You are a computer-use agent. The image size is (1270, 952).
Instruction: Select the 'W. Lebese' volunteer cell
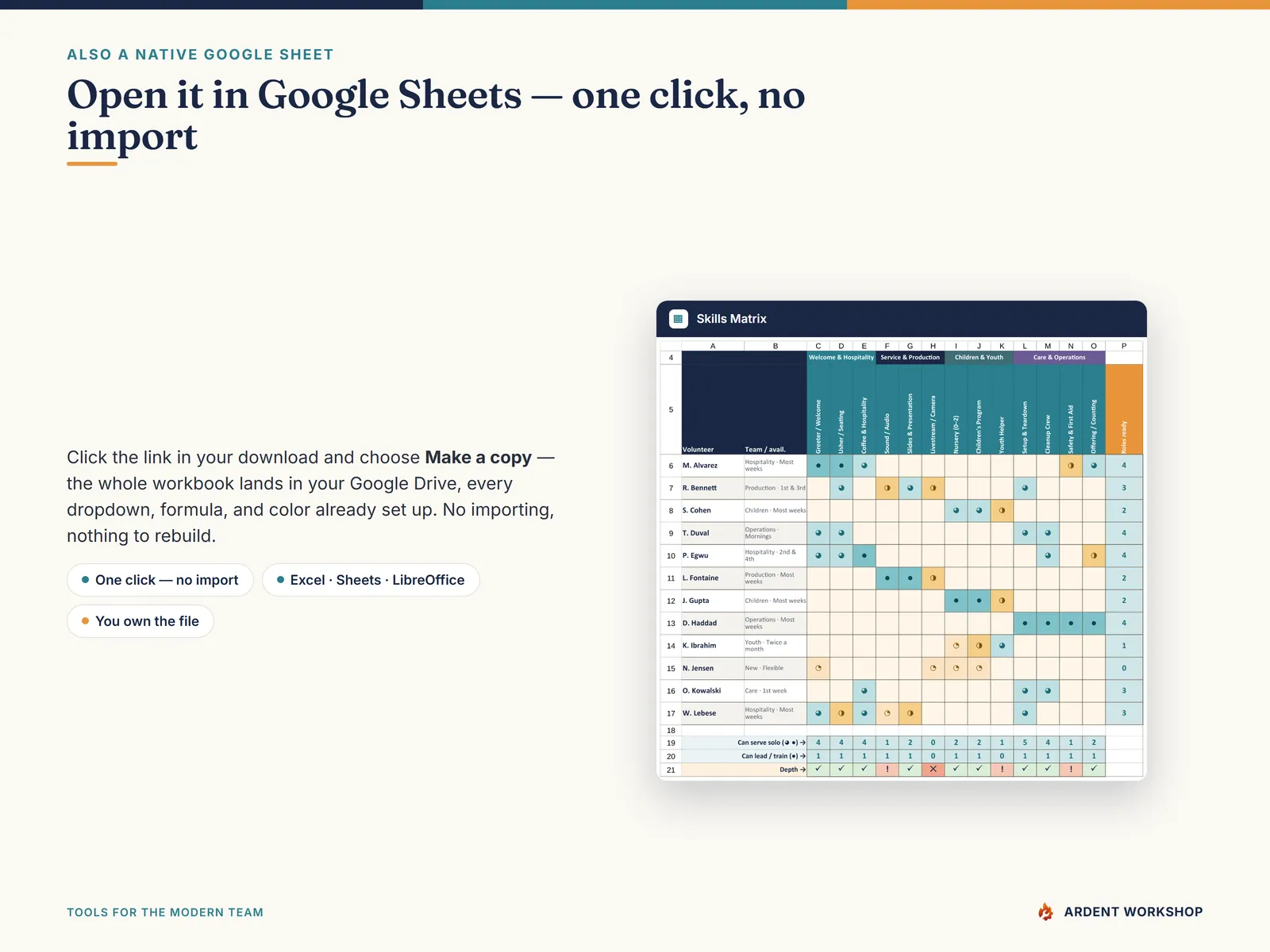point(713,713)
